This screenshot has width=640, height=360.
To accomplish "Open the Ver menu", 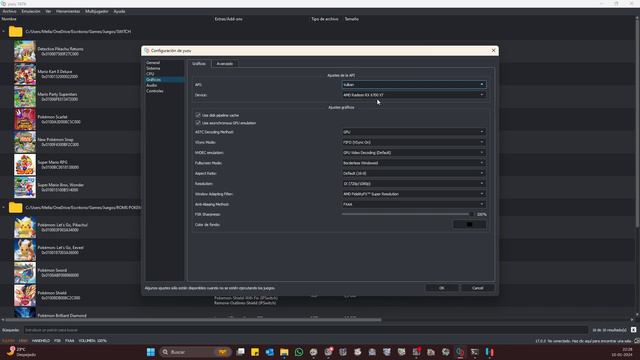I will 48,11.
